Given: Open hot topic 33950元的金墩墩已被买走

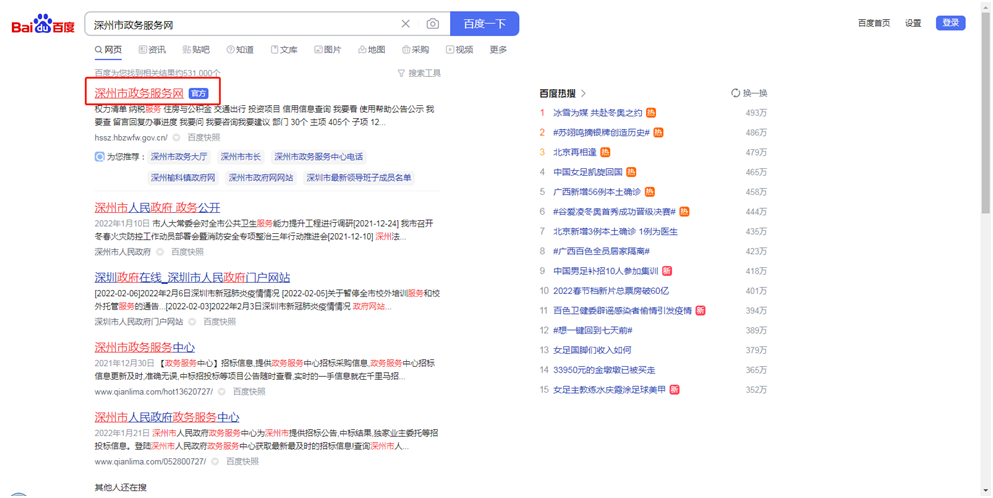Looking at the screenshot, I should (x=604, y=370).
